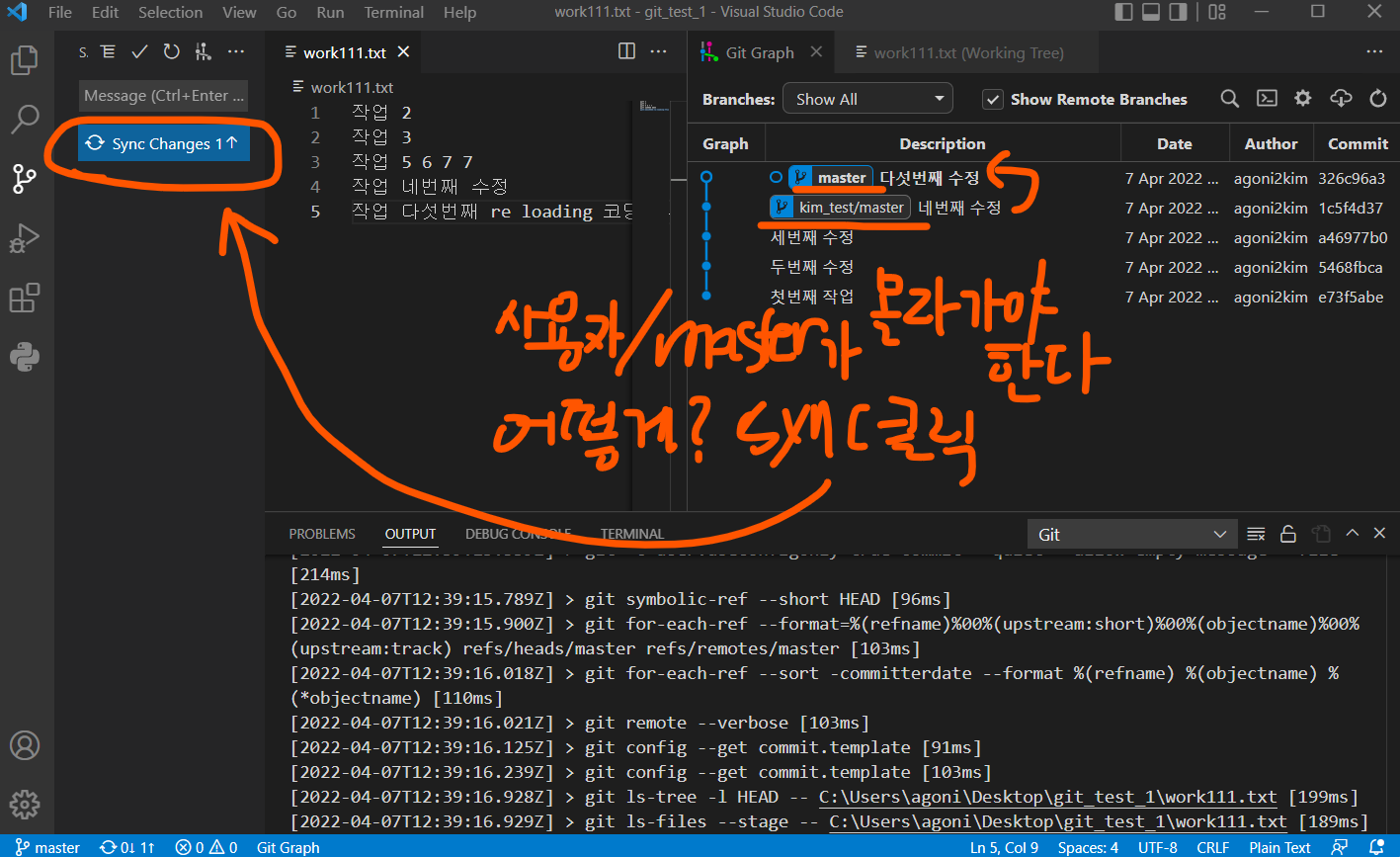This screenshot has width=1400, height=857.
Task: Open the Explorer view in activity bar
Action: tap(25, 61)
